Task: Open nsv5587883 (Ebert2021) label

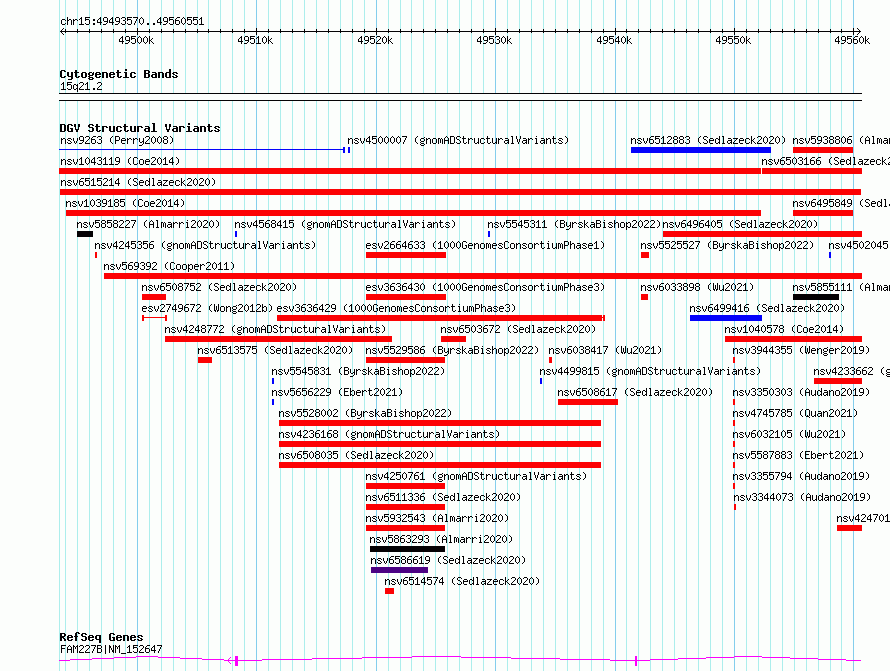Action: [798, 455]
